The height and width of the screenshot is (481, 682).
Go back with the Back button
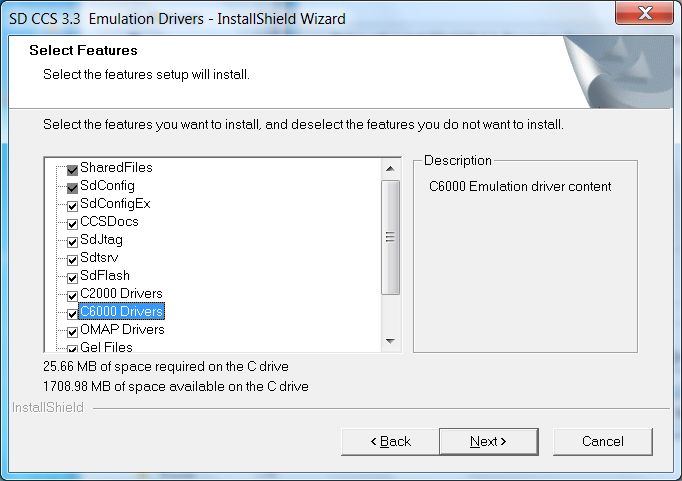391,441
